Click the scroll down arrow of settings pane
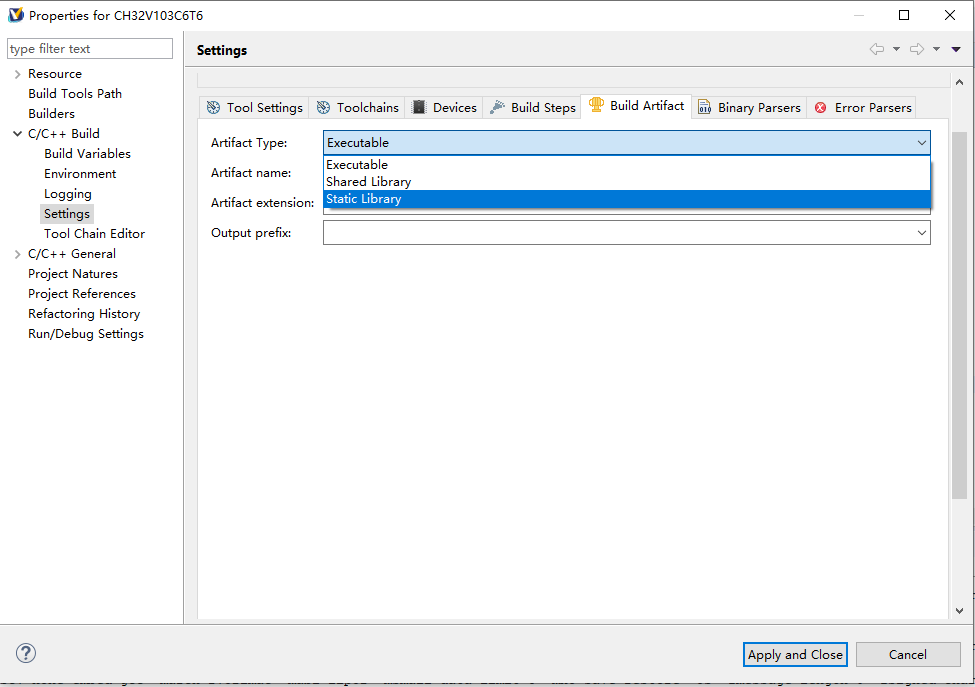Image resolution: width=975 pixels, height=687 pixels. 959,611
